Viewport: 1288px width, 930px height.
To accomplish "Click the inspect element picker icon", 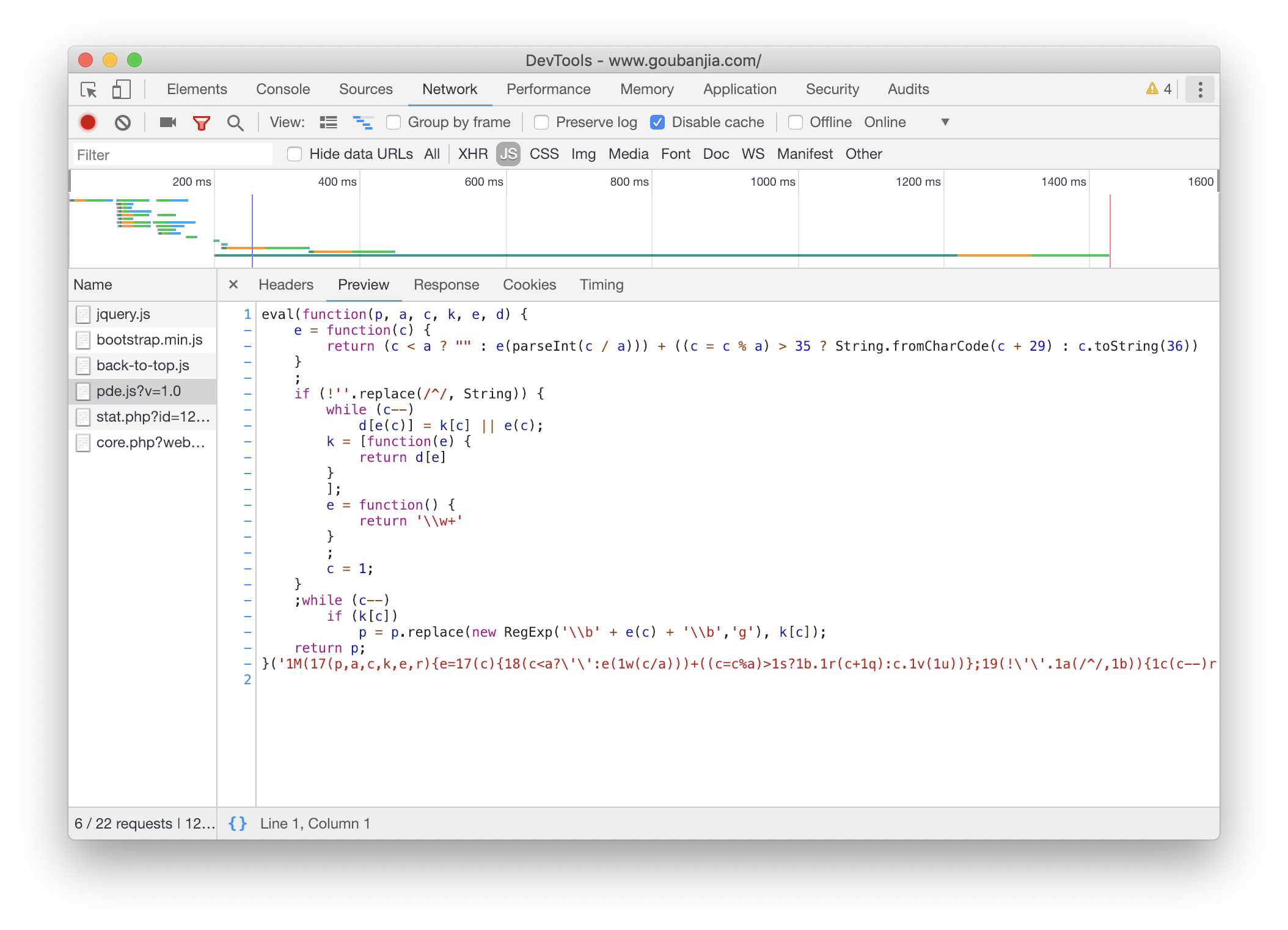I will pyautogui.click(x=89, y=90).
